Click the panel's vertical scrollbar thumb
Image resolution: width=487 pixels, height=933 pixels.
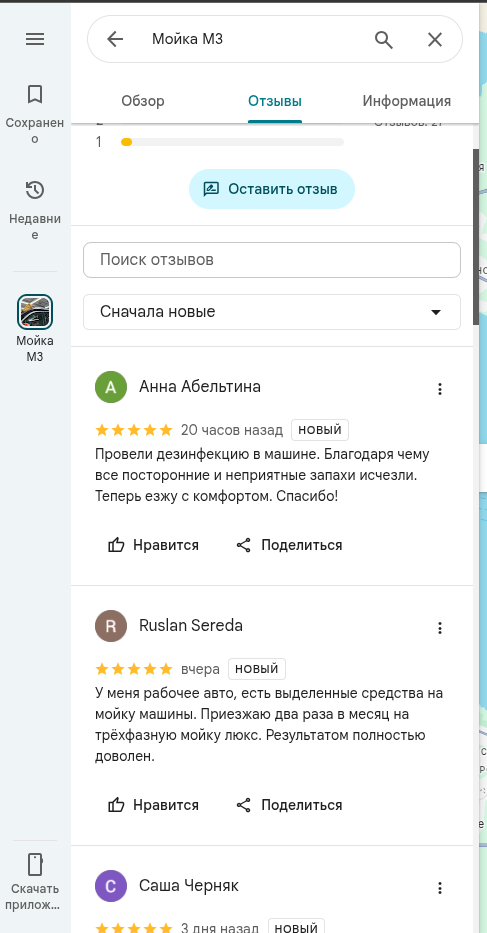point(476,237)
